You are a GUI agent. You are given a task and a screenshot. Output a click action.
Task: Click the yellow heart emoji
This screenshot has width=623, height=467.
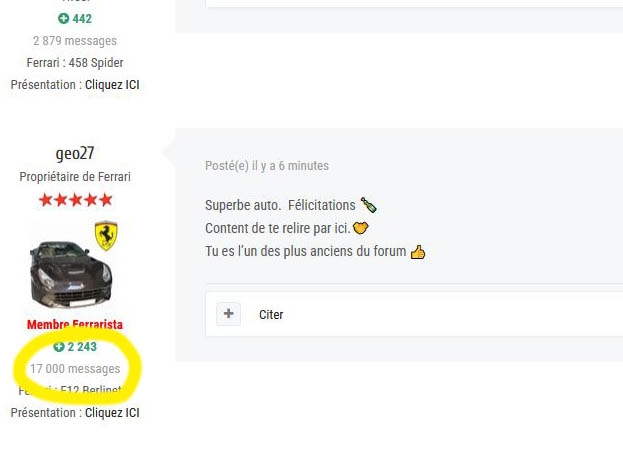pos(361,228)
